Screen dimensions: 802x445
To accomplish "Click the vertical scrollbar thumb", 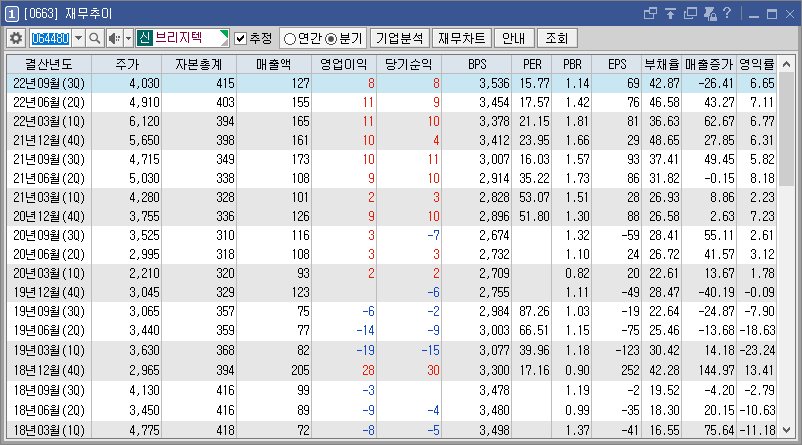I will point(786,130).
